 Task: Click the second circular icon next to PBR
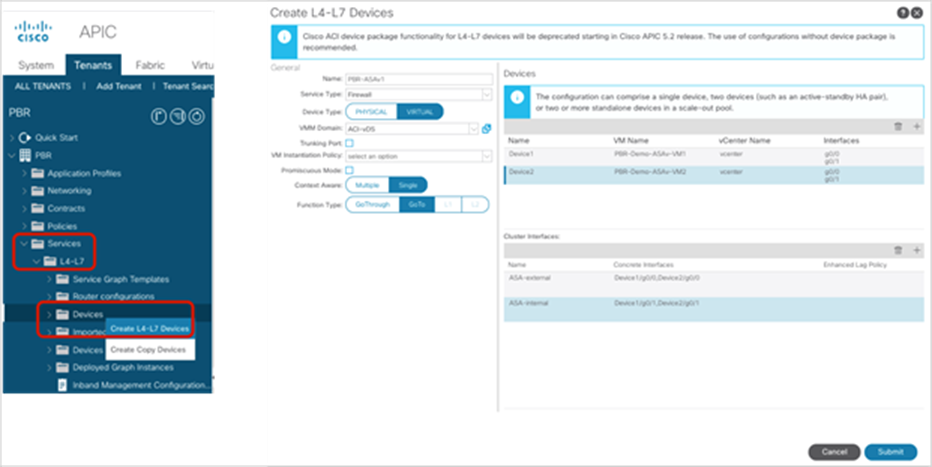[178, 117]
